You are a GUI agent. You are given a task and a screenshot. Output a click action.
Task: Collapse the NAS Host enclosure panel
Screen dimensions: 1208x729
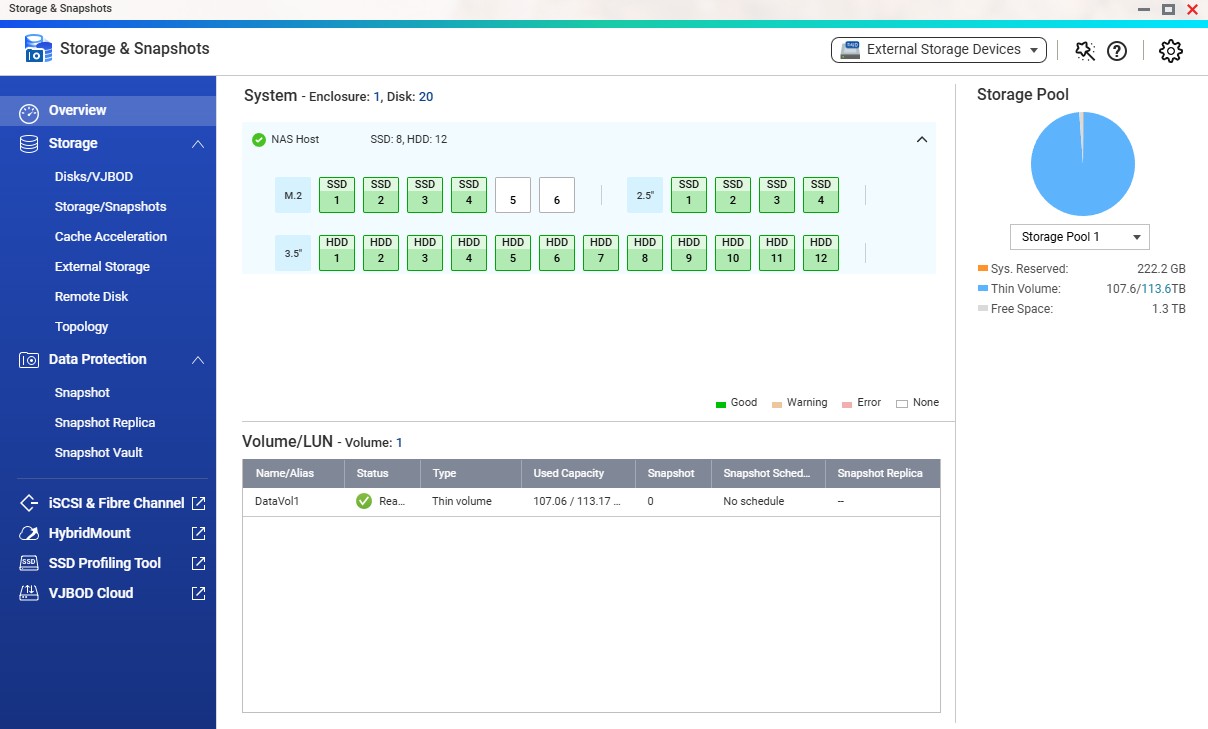(x=922, y=140)
